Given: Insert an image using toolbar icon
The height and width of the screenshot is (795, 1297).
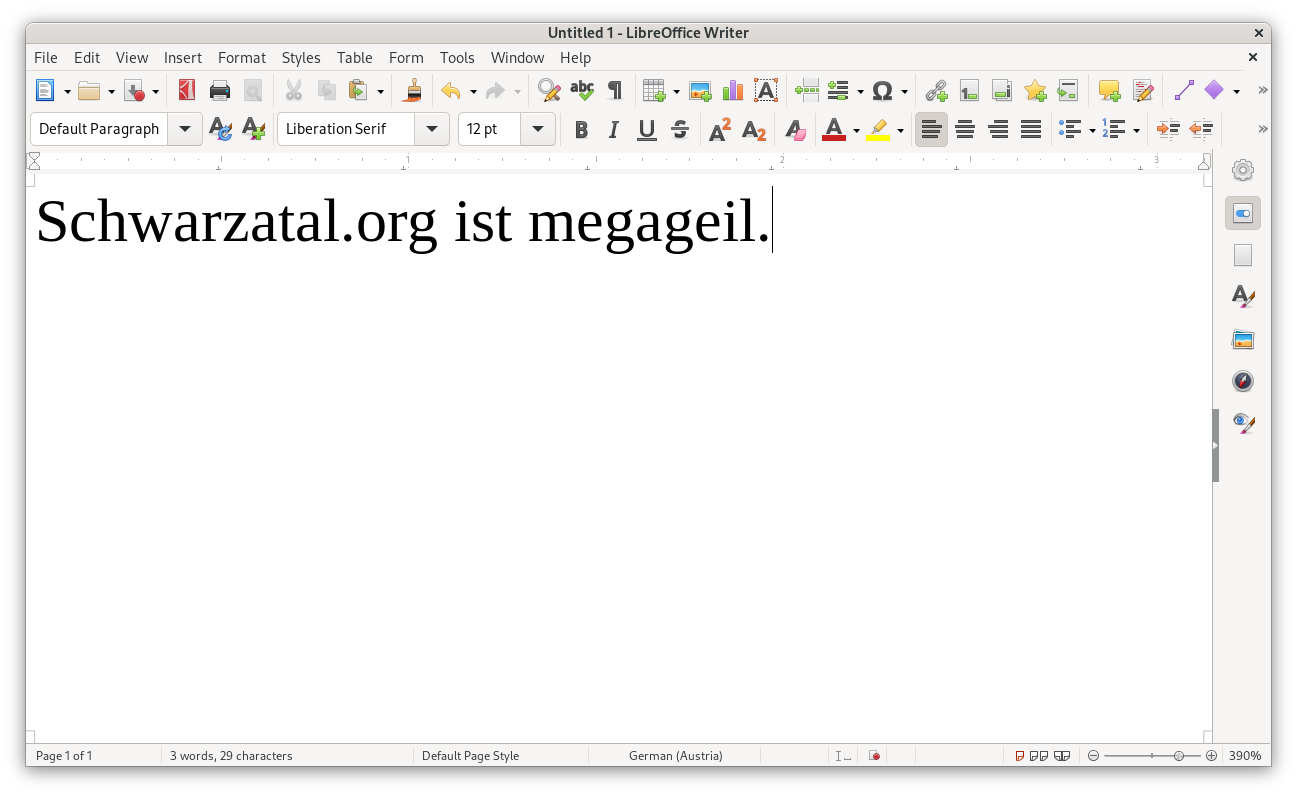Looking at the screenshot, I should [700, 91].
